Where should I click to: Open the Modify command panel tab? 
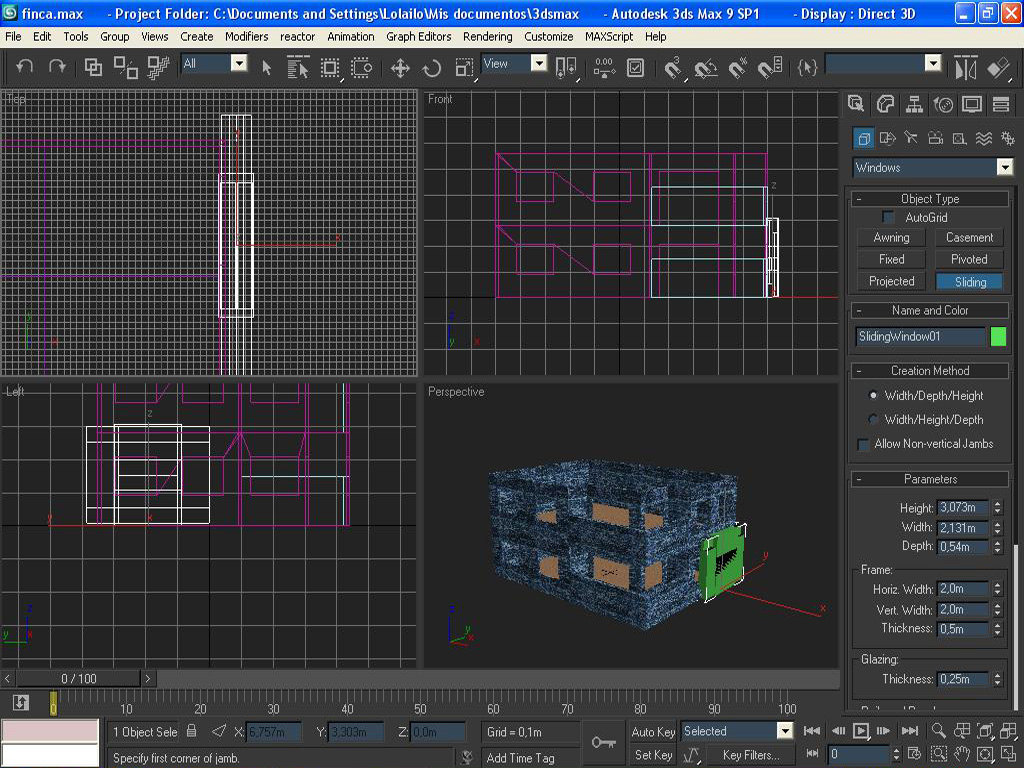click(x=885, y=104)
